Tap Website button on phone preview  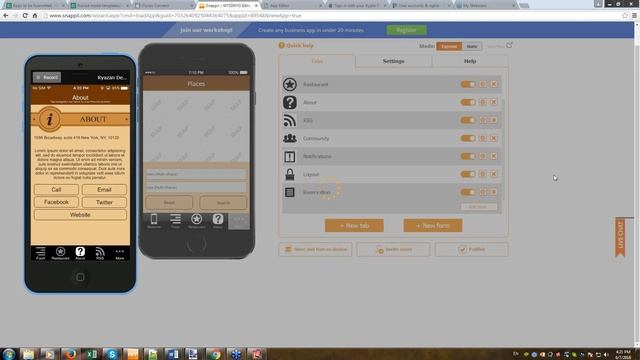click(x=80, y=215)
